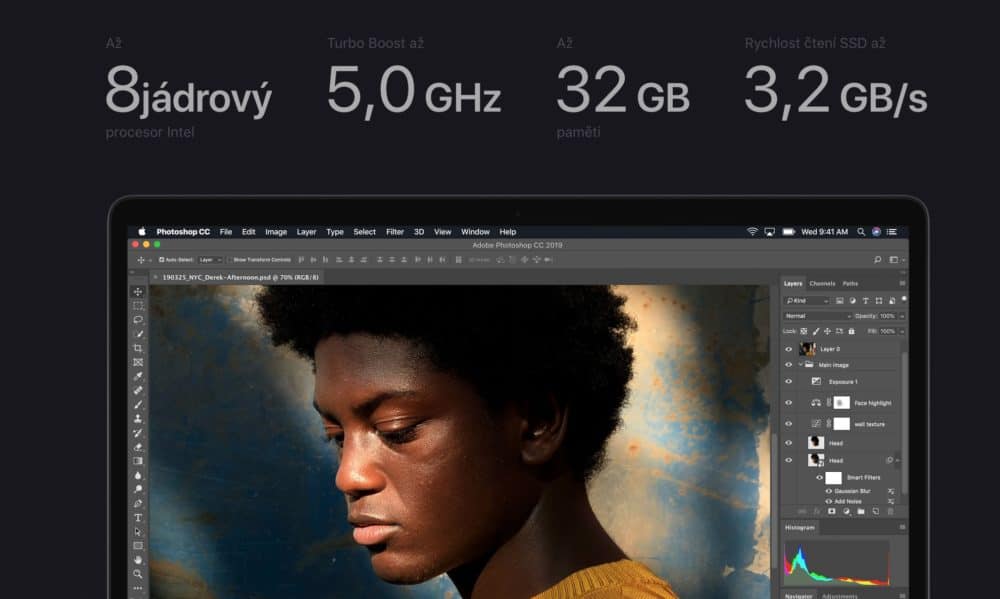
Task: Switch to the Paths tab
Action: click(x=850, y=283)
